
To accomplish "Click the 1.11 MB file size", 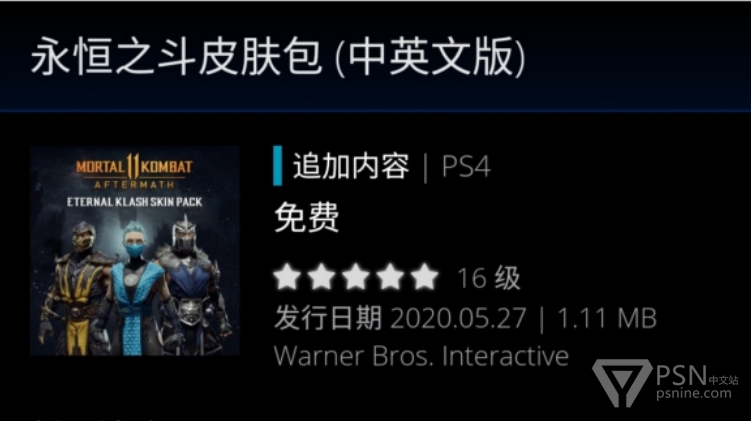I will coord(607,318).
